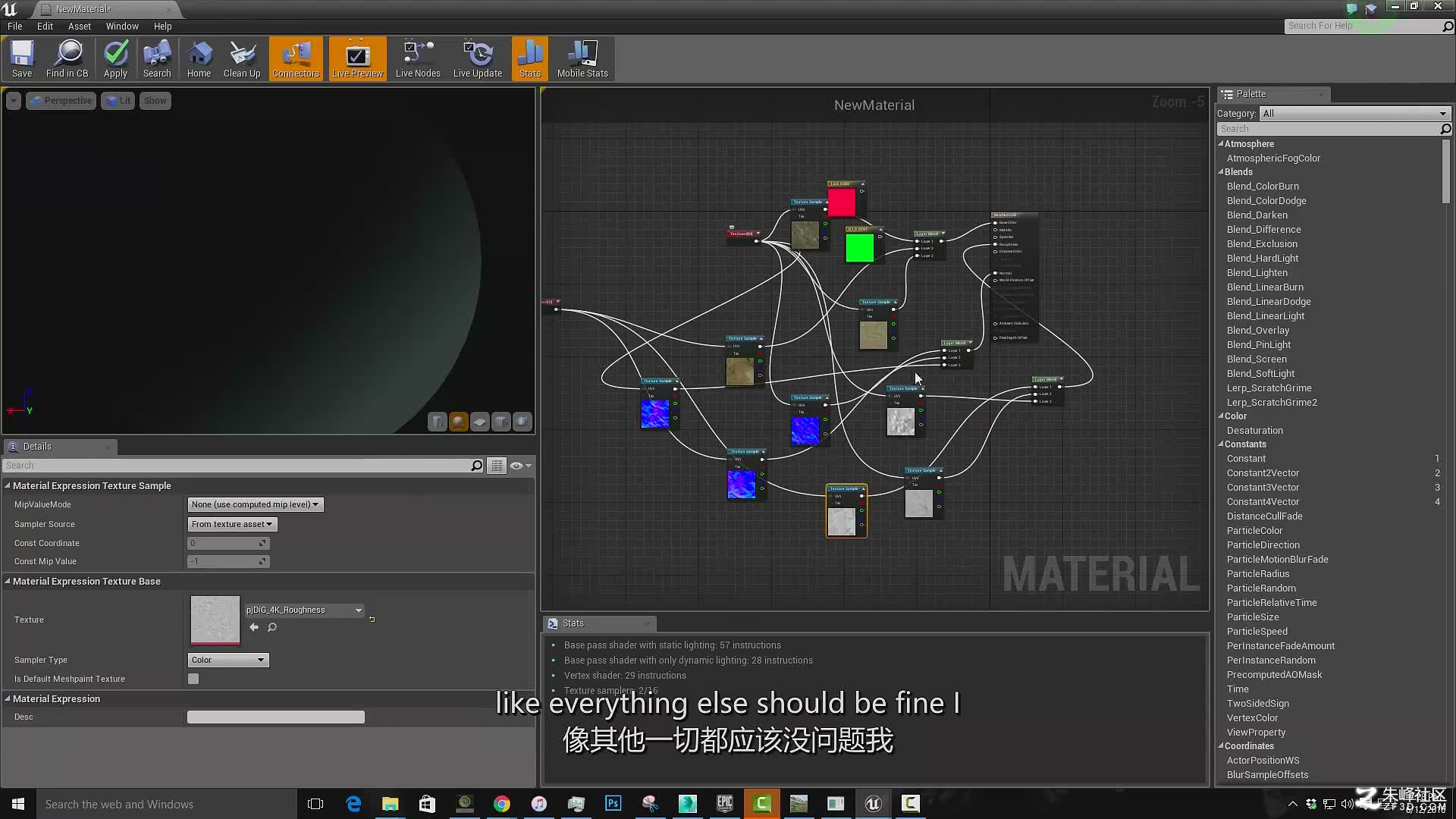Viewport: 1456px width, 819px height.
Task: Toggle Live Nodes
Action: tap(418, 58)
